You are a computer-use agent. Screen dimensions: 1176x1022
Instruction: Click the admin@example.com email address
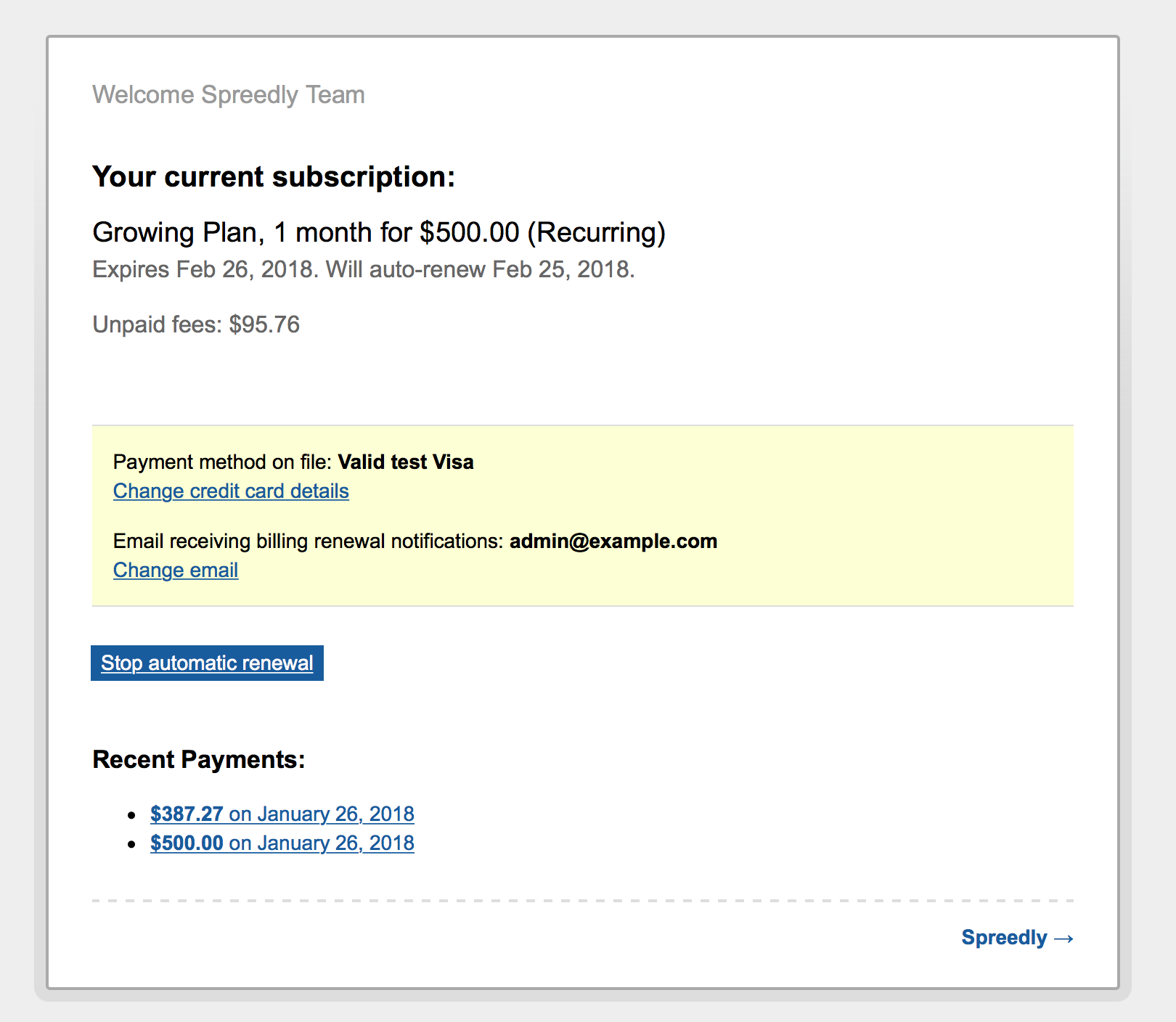pyautogui.click(x=613, y=541)
